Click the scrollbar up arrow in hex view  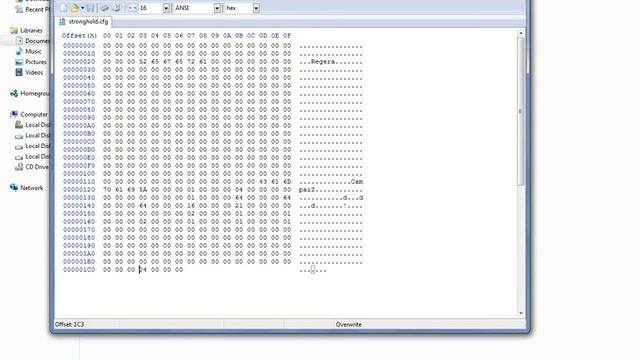[521, 33]
